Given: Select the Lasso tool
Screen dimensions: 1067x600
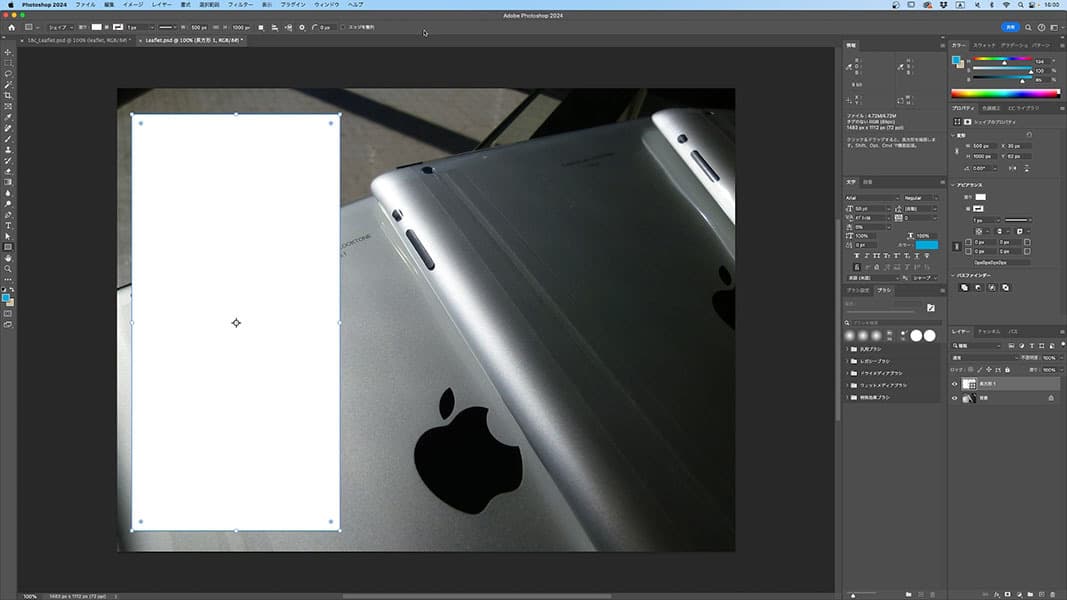Looking at the screenshot, I should pyautogui.click(x=8, y=74).
